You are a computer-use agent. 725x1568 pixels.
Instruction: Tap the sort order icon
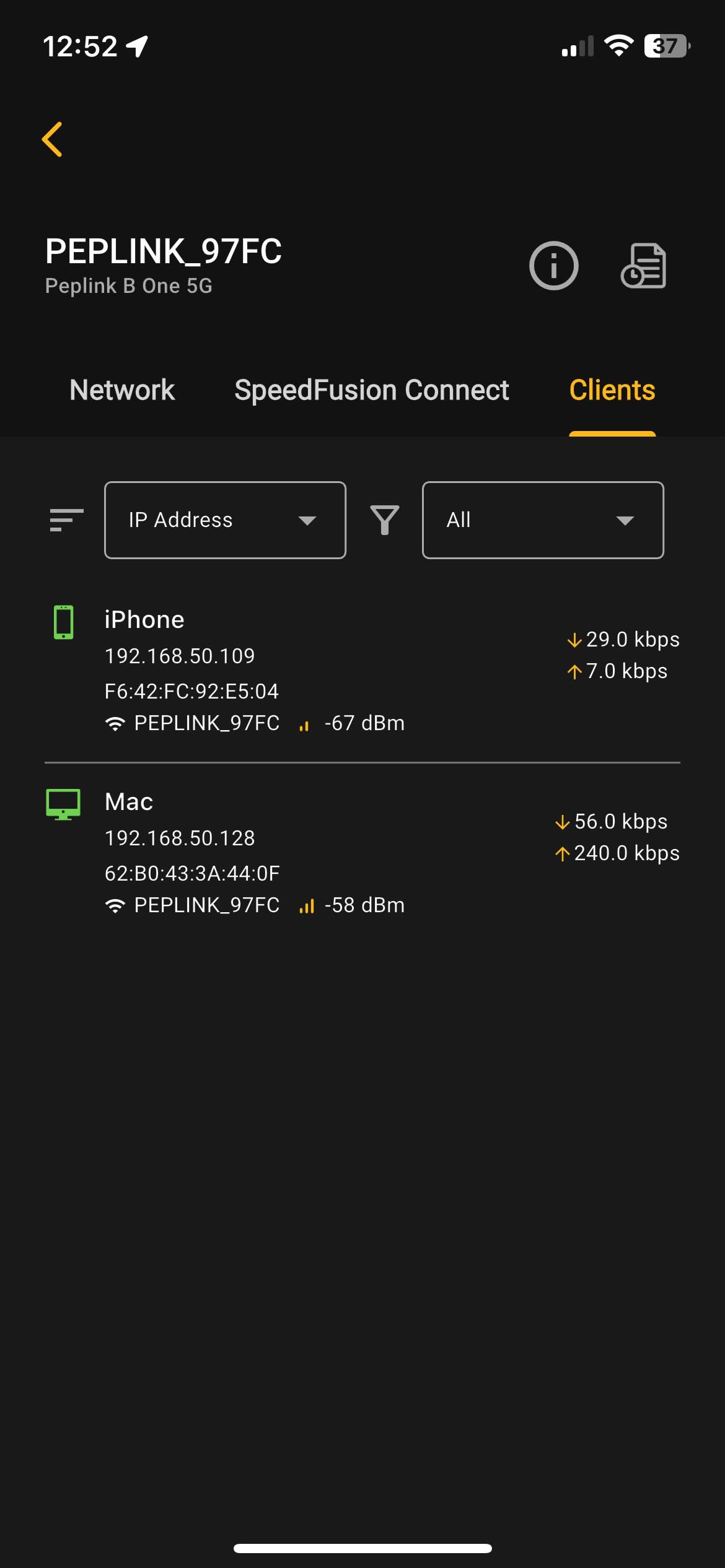pos(66,520)
